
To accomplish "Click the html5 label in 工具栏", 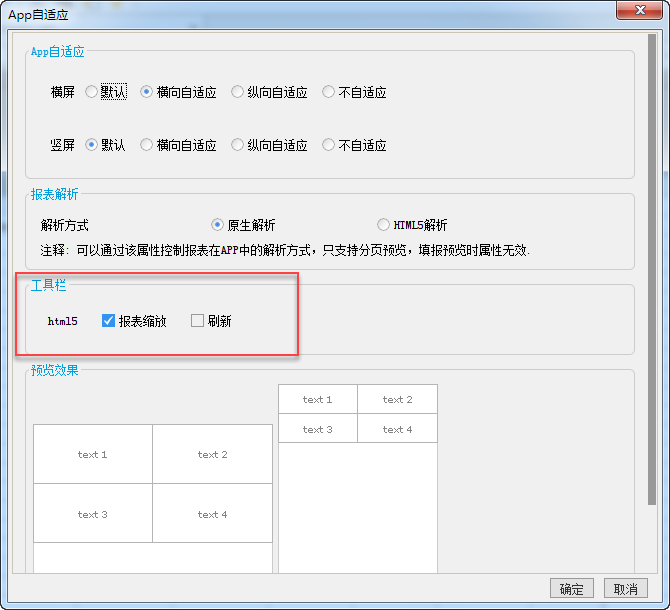I will click(x=62, y=321).
